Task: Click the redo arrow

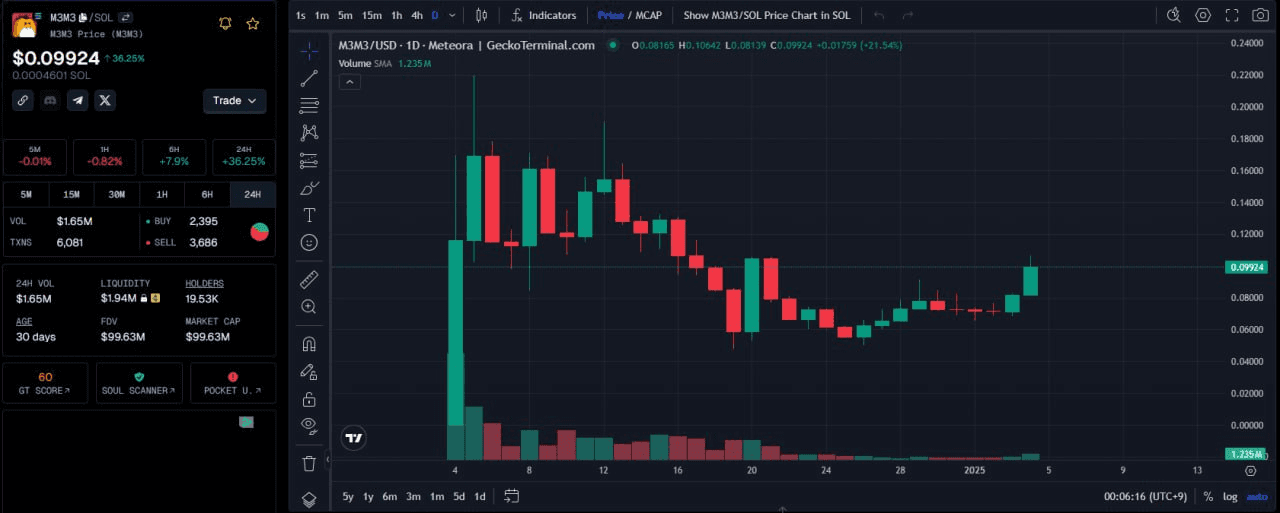Action: pos(908,15)
